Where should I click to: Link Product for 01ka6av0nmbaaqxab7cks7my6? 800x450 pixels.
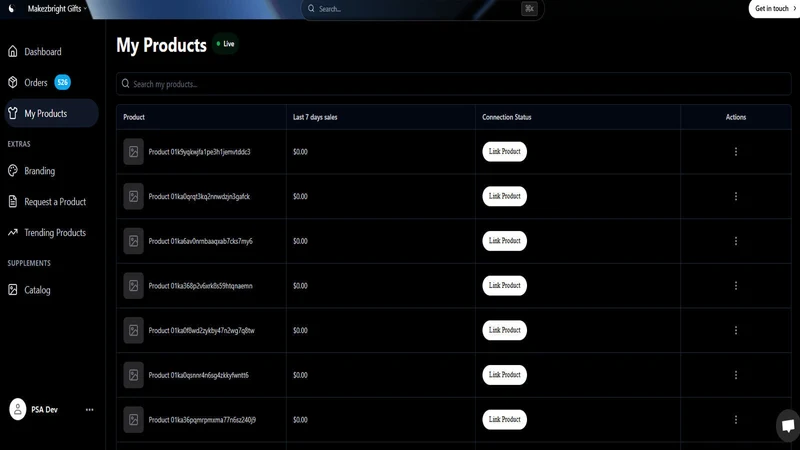505,241
